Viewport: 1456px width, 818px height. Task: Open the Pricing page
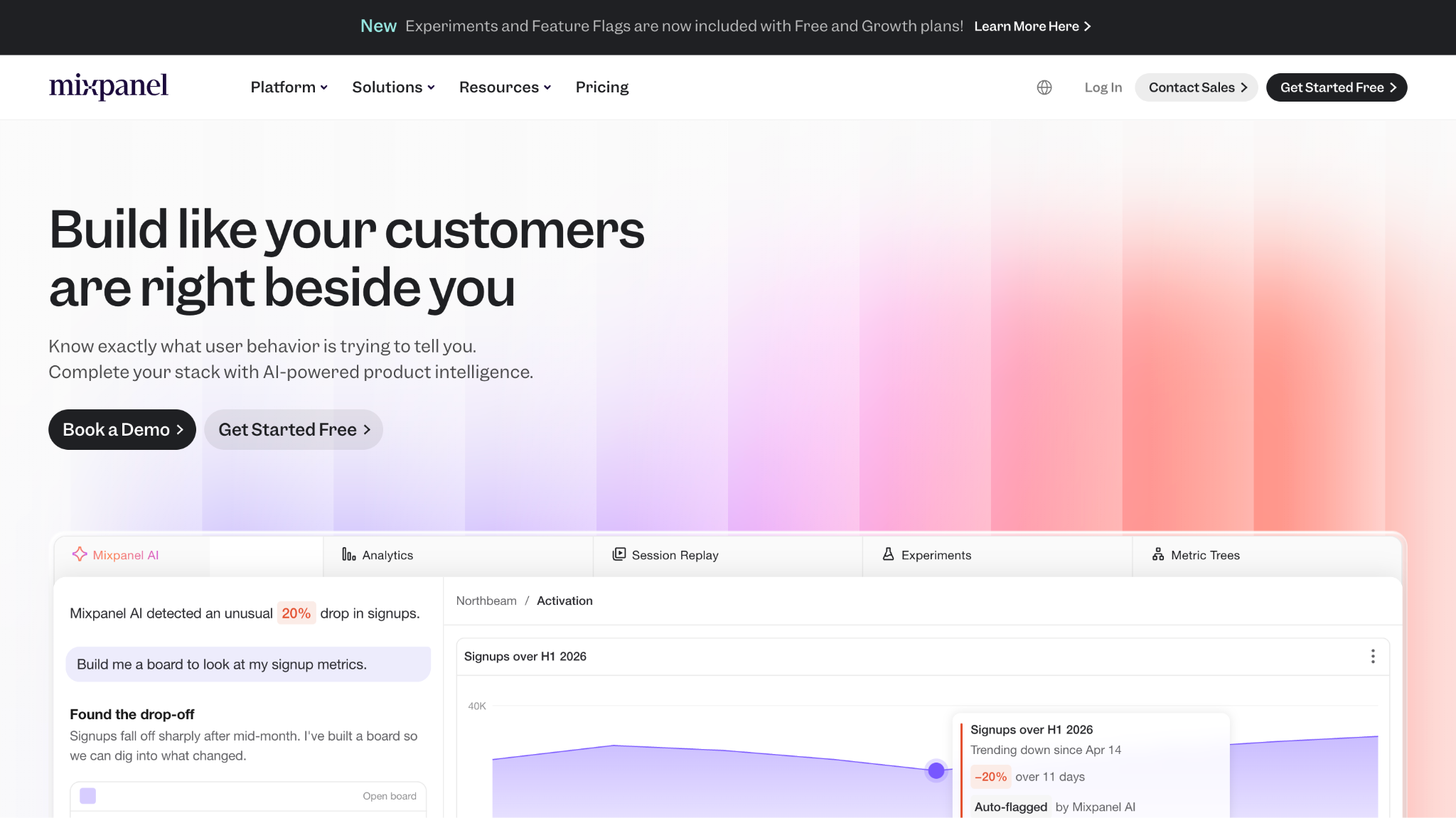click(602, 87)
